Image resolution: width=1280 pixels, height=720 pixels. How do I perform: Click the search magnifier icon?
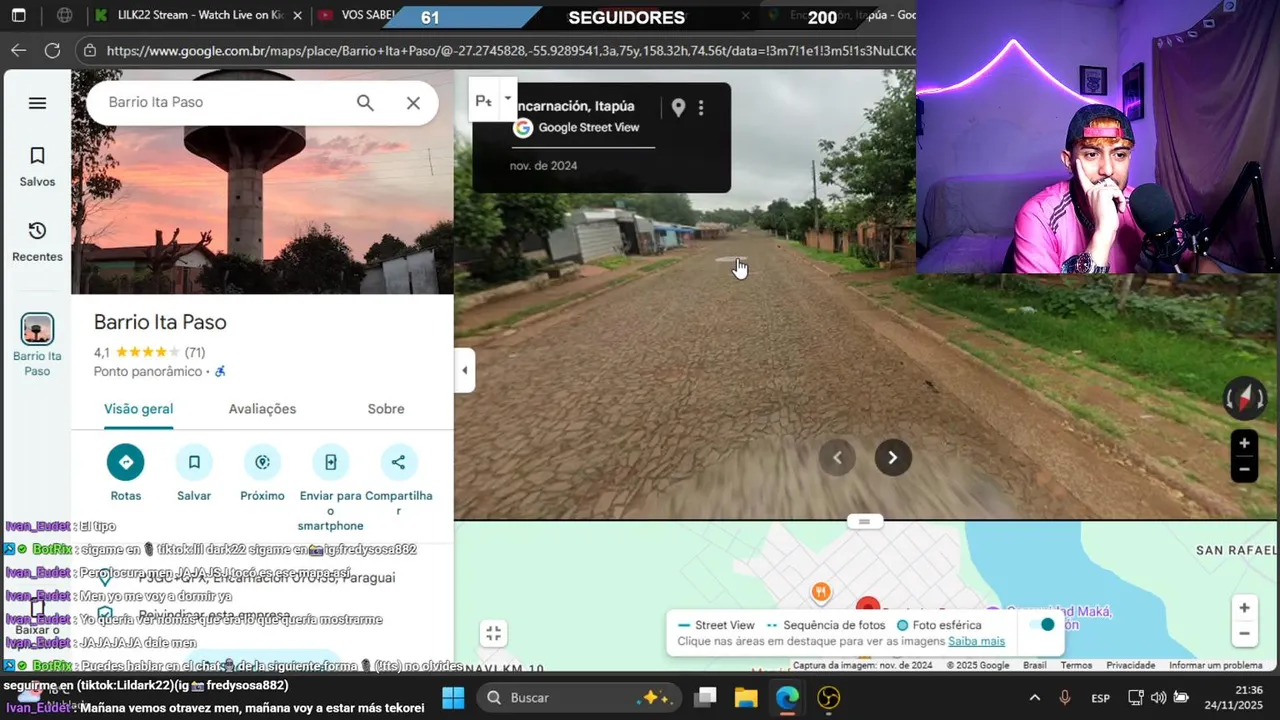coord(365,103)
